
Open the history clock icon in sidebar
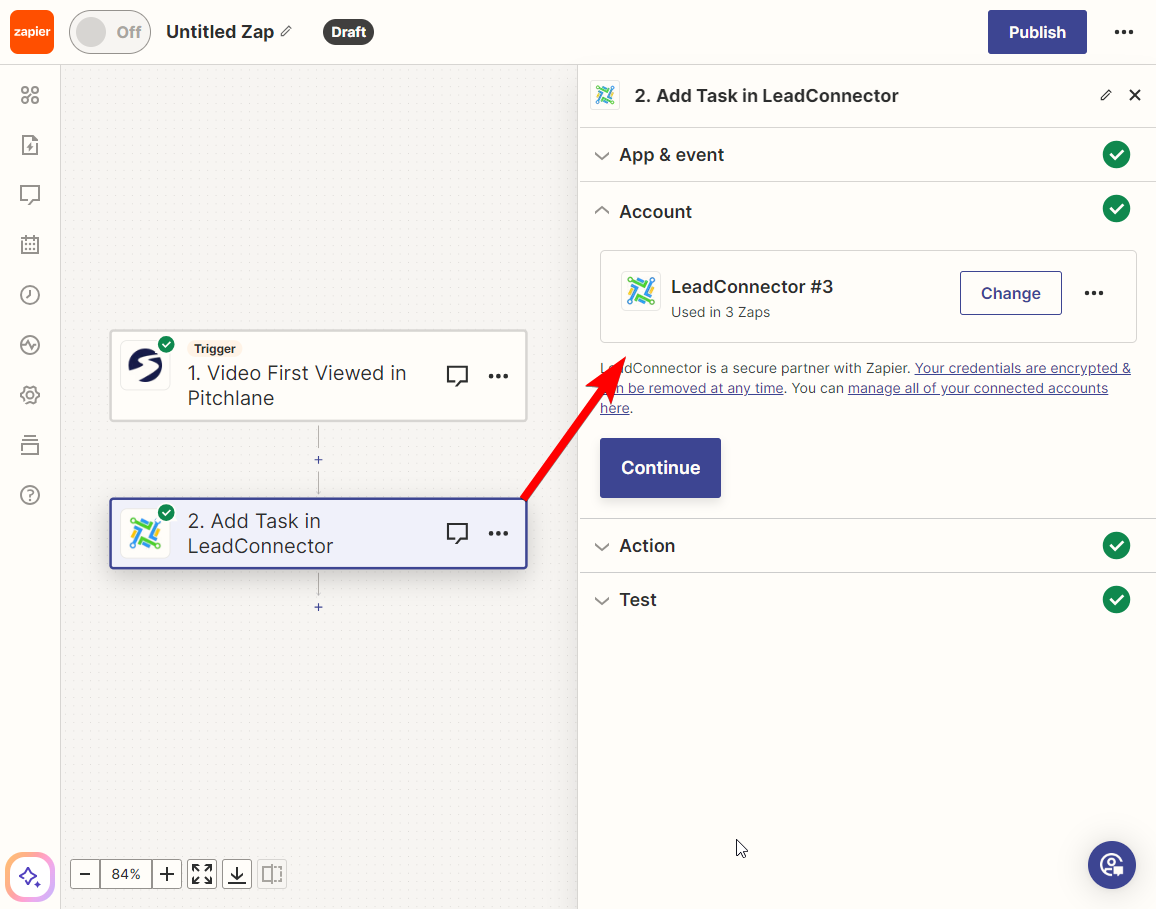pos(30,295)
